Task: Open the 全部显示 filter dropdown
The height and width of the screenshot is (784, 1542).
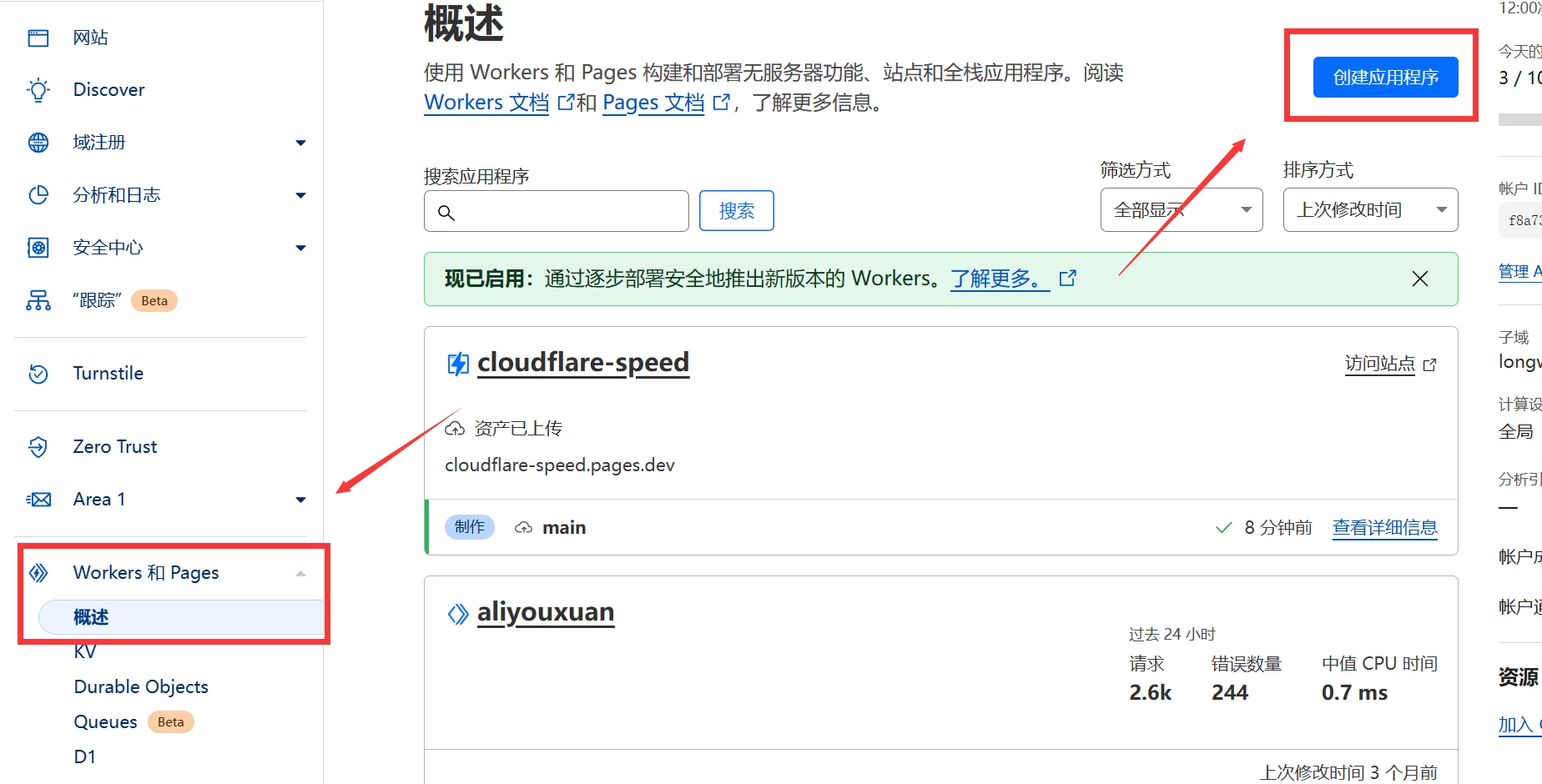Action: pyautogui.click(x=1180, y=209)
